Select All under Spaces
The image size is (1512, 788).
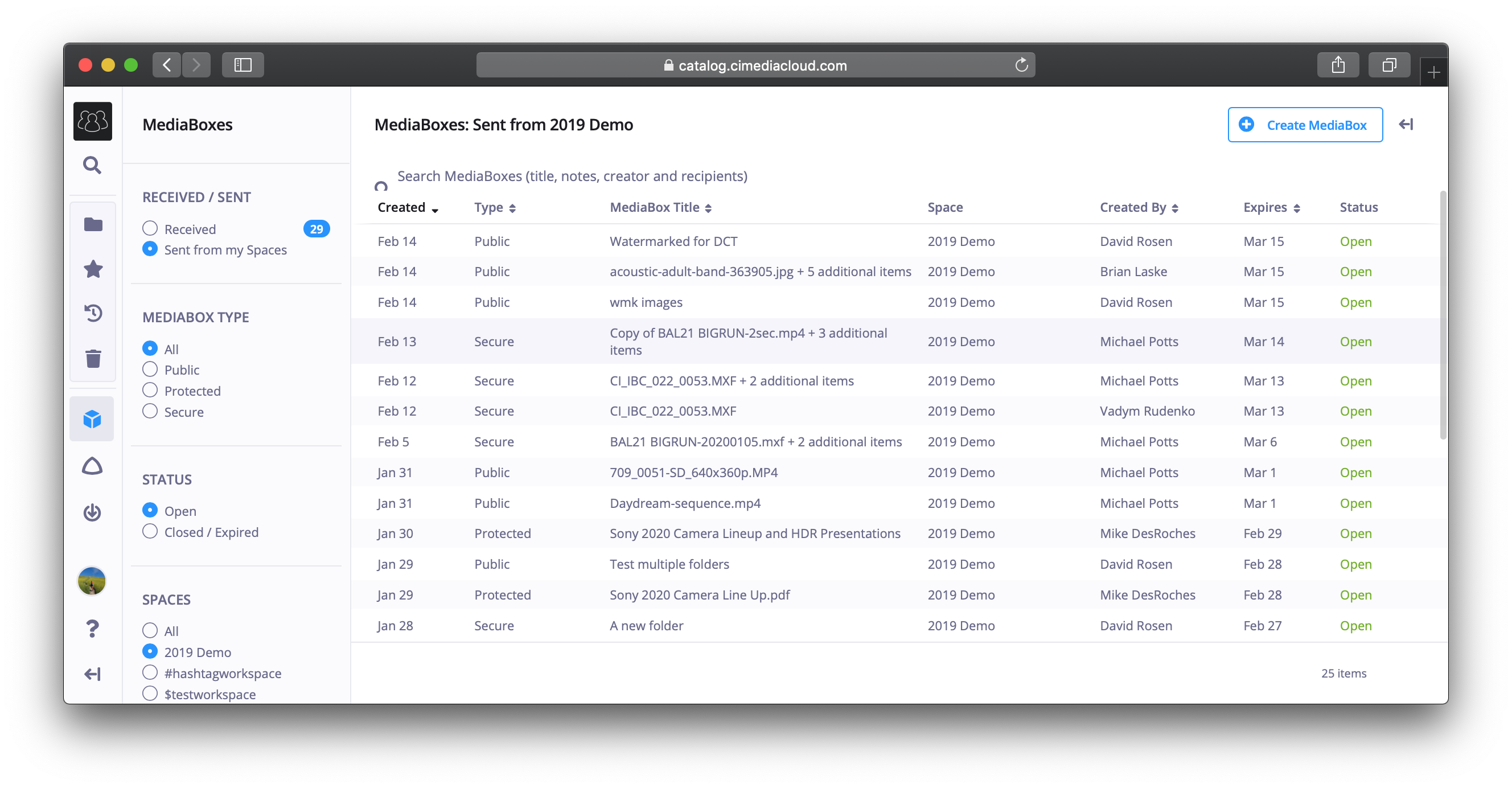point(150,631)
